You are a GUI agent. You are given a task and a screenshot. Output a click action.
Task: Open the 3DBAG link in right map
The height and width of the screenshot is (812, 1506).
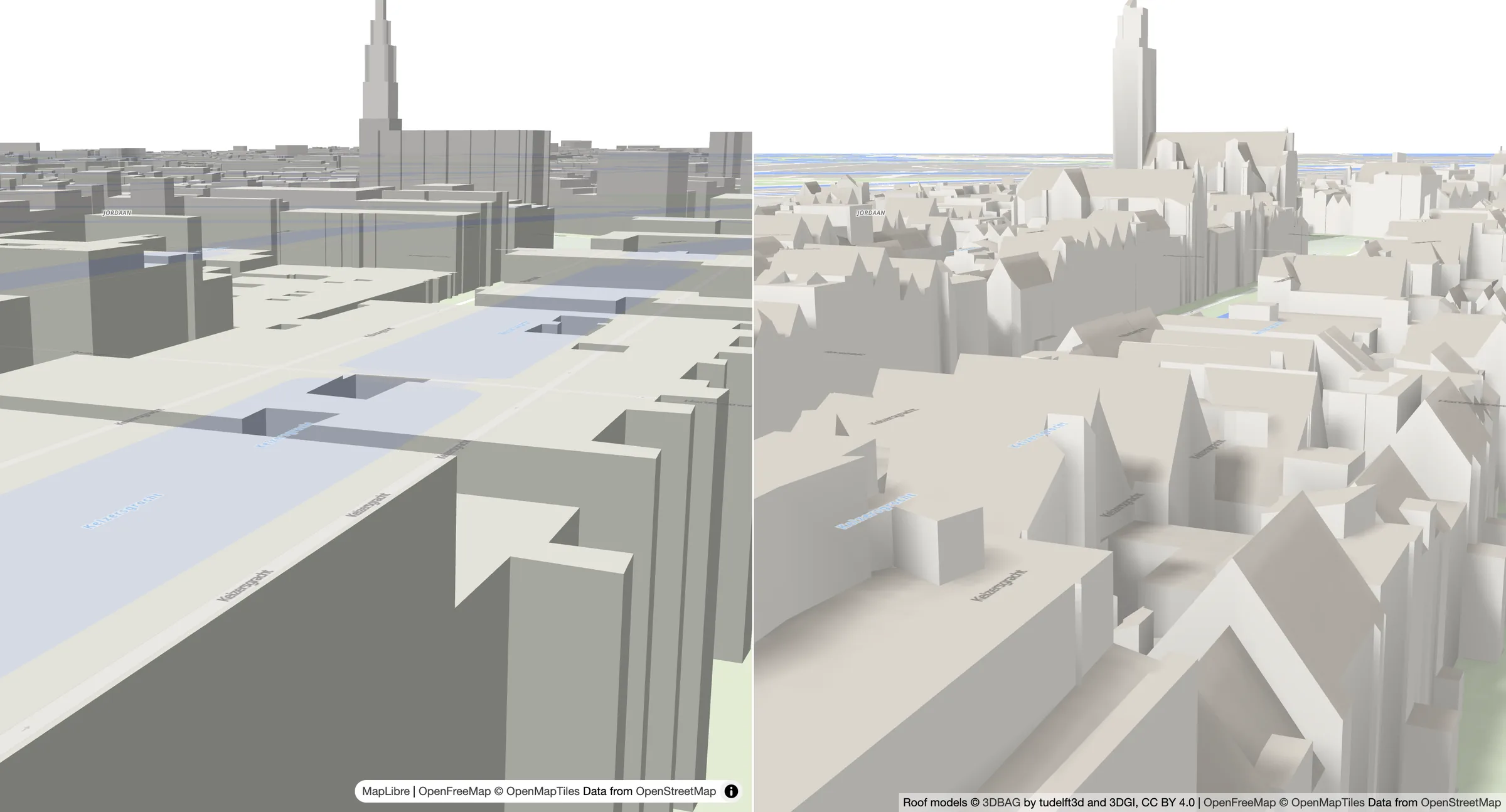pyautogui.click(x=1001, y=803)
